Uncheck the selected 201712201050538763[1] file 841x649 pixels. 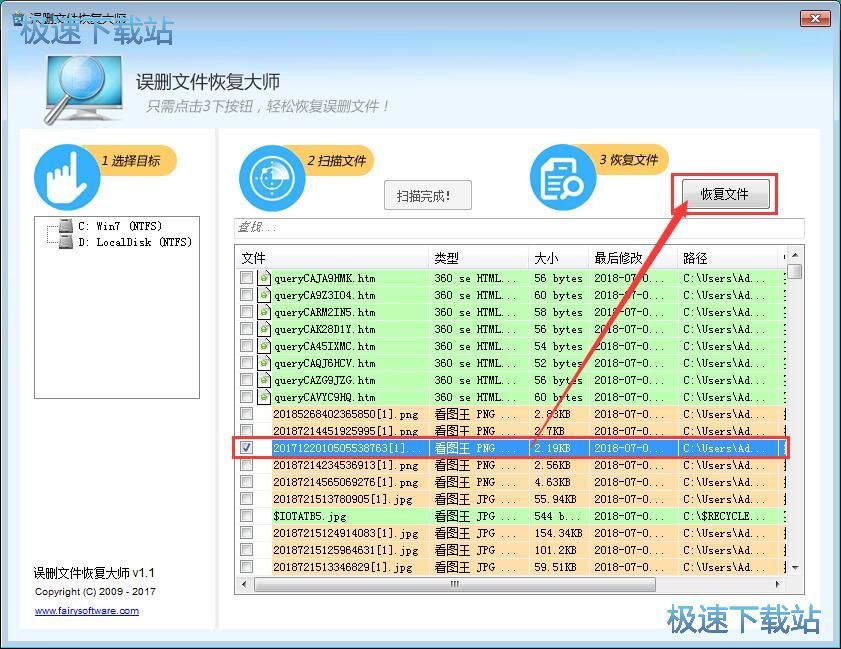[246, 448]
